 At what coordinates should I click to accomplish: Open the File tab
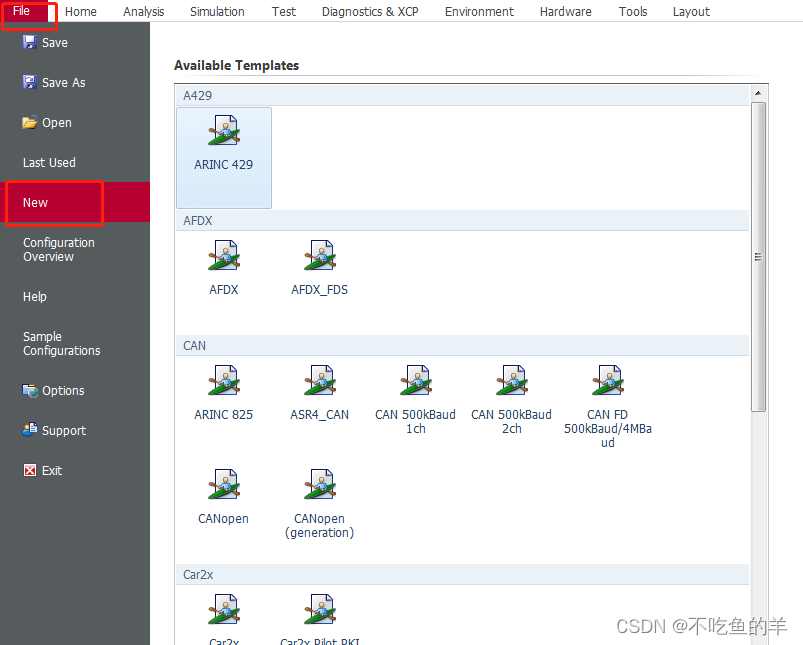point(22,11)
